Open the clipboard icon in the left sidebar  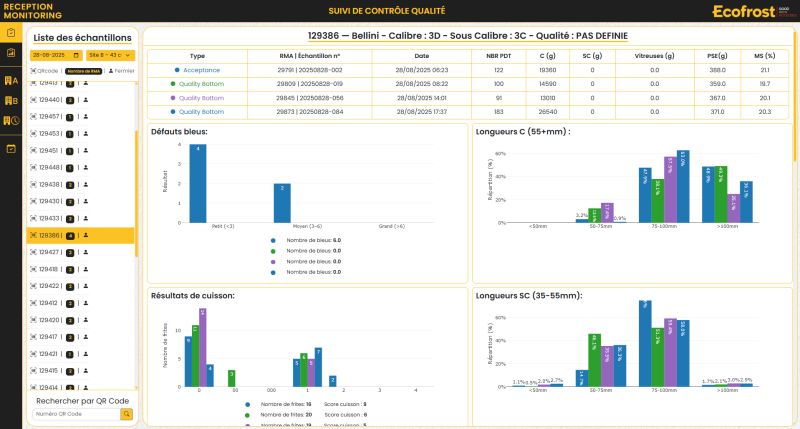coord(11,32)
